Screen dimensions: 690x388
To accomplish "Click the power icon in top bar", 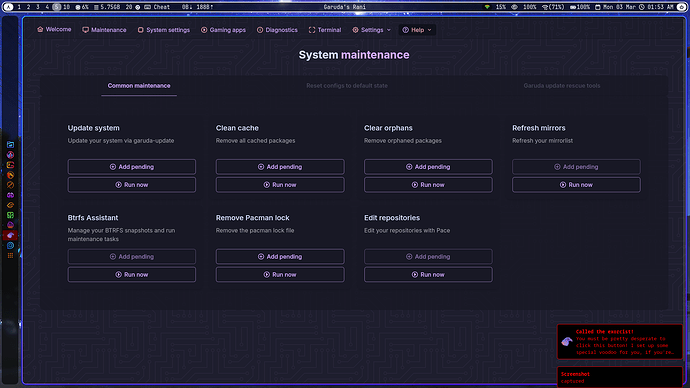I will (x=682, y=7).
